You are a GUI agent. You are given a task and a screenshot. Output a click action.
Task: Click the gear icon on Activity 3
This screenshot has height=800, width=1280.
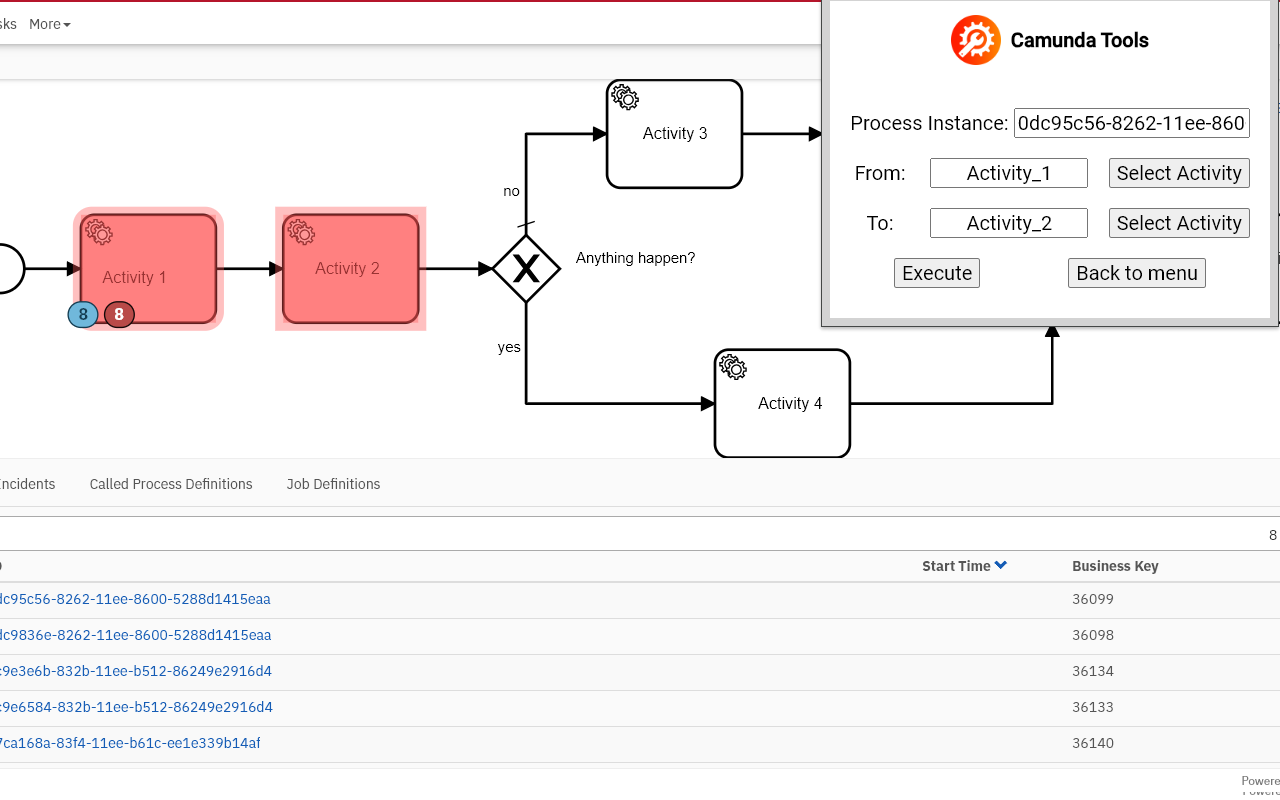(625, 97)
